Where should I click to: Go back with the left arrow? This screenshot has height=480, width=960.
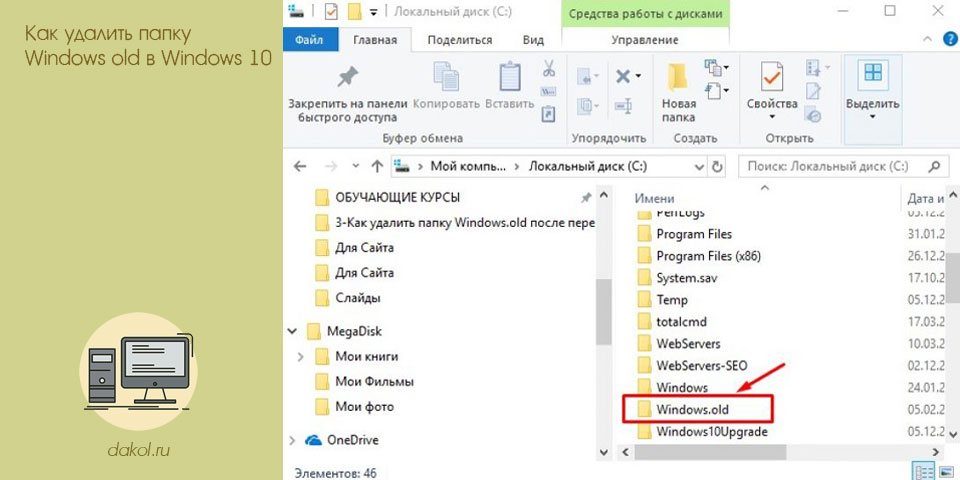pyautogui.click(x=300, y=167)
